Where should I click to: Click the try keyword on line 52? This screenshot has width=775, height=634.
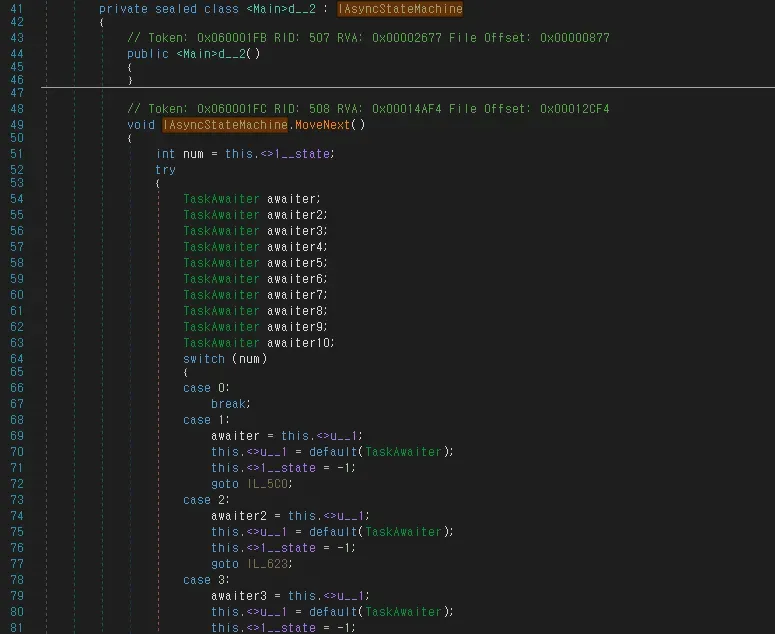pyautogui.click(x=165, y=170)
